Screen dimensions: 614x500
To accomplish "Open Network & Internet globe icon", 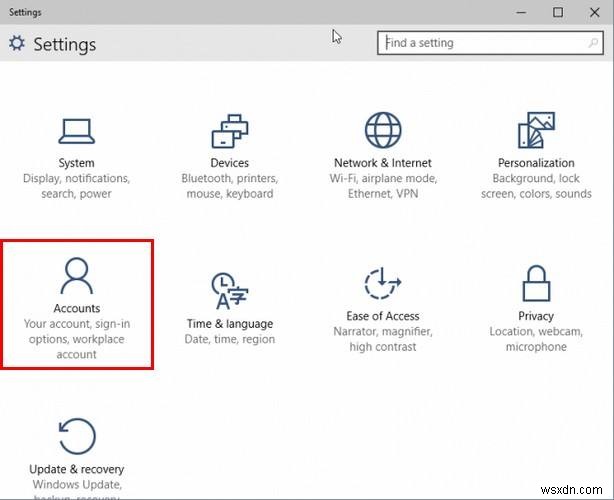I will (383, 130).
